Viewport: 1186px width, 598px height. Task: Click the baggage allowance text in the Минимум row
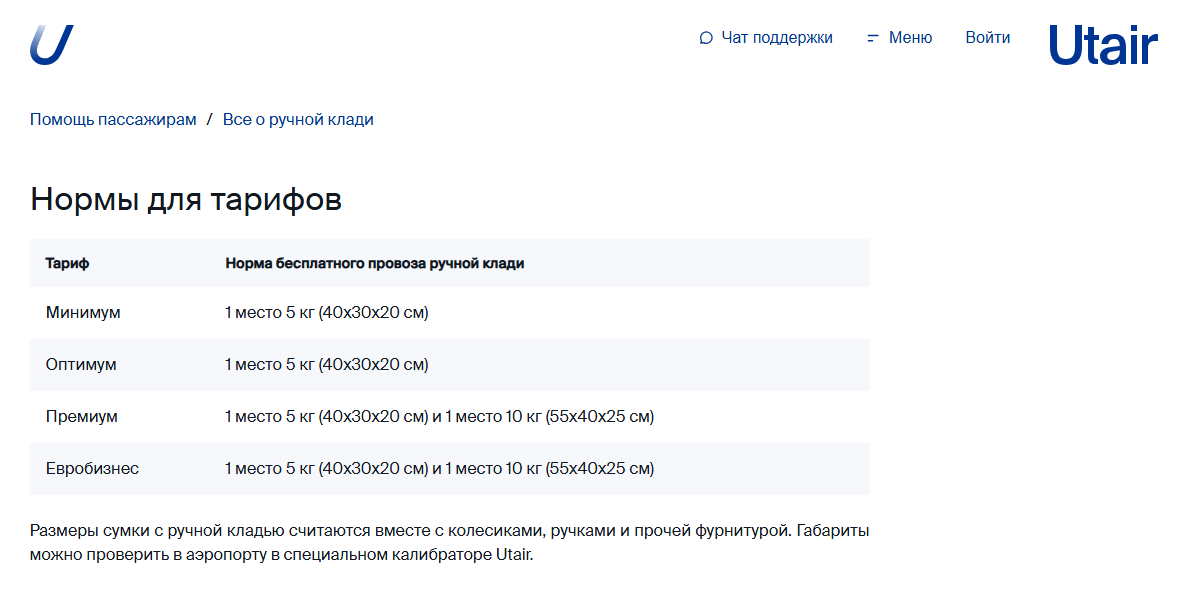(327, 312)
